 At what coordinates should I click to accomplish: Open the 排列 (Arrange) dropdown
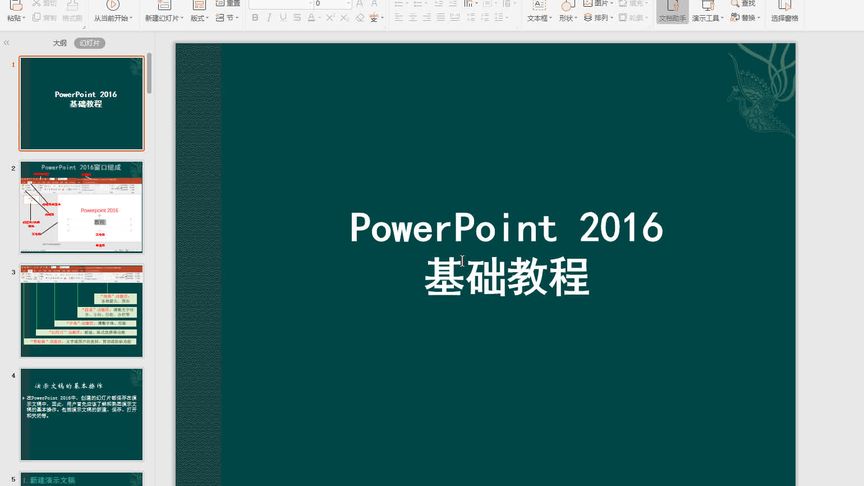pos(598,18)
